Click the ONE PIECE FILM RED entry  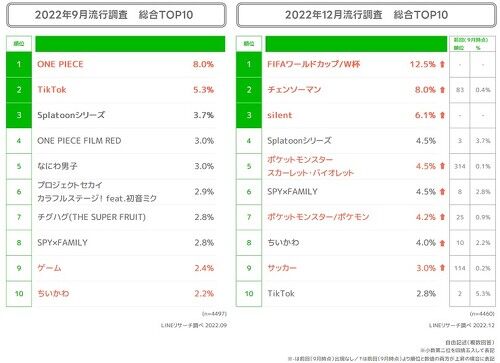79,141
